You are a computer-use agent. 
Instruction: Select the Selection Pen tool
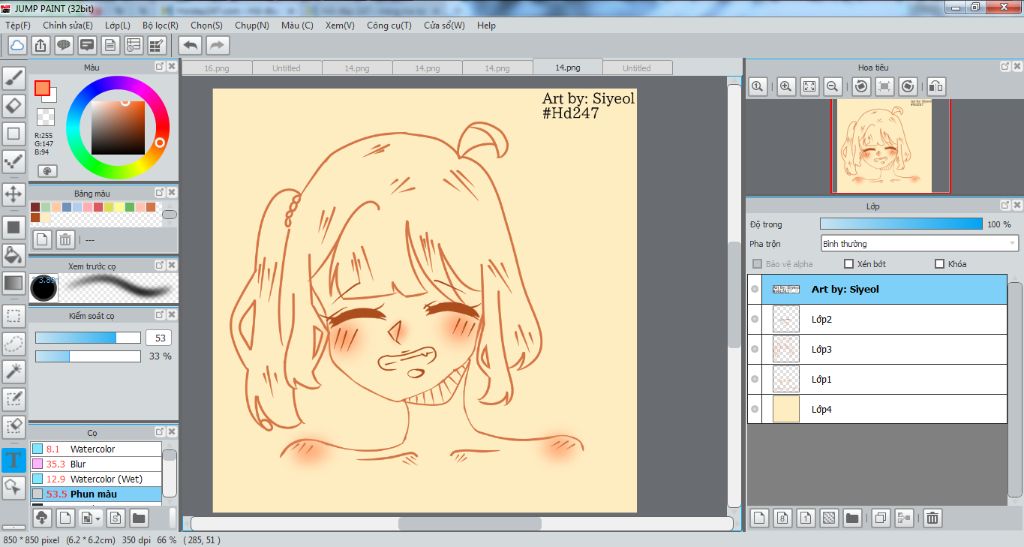click(x=14, y=399)
